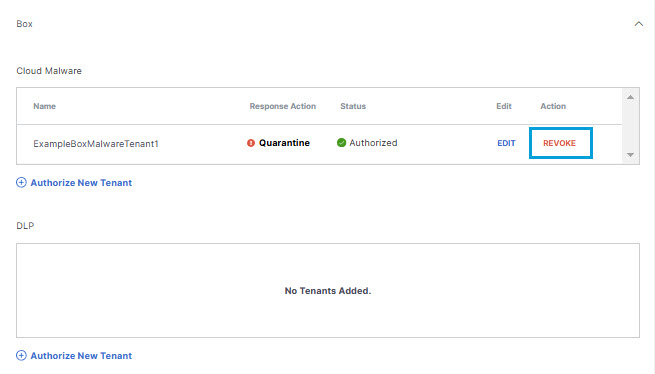Click the Authorized status text
The width and height of the screenshot is (655, 374).
coord(373,143)
